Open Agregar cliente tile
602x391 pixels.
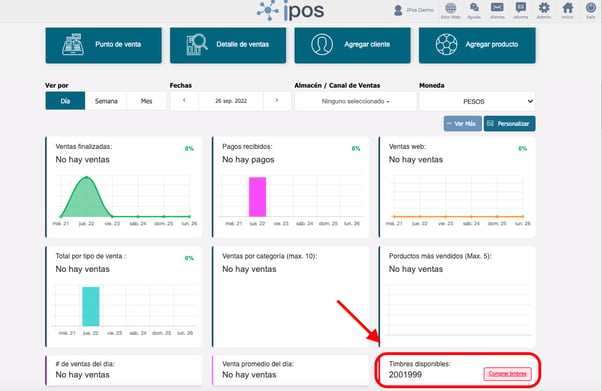point(352,45)
